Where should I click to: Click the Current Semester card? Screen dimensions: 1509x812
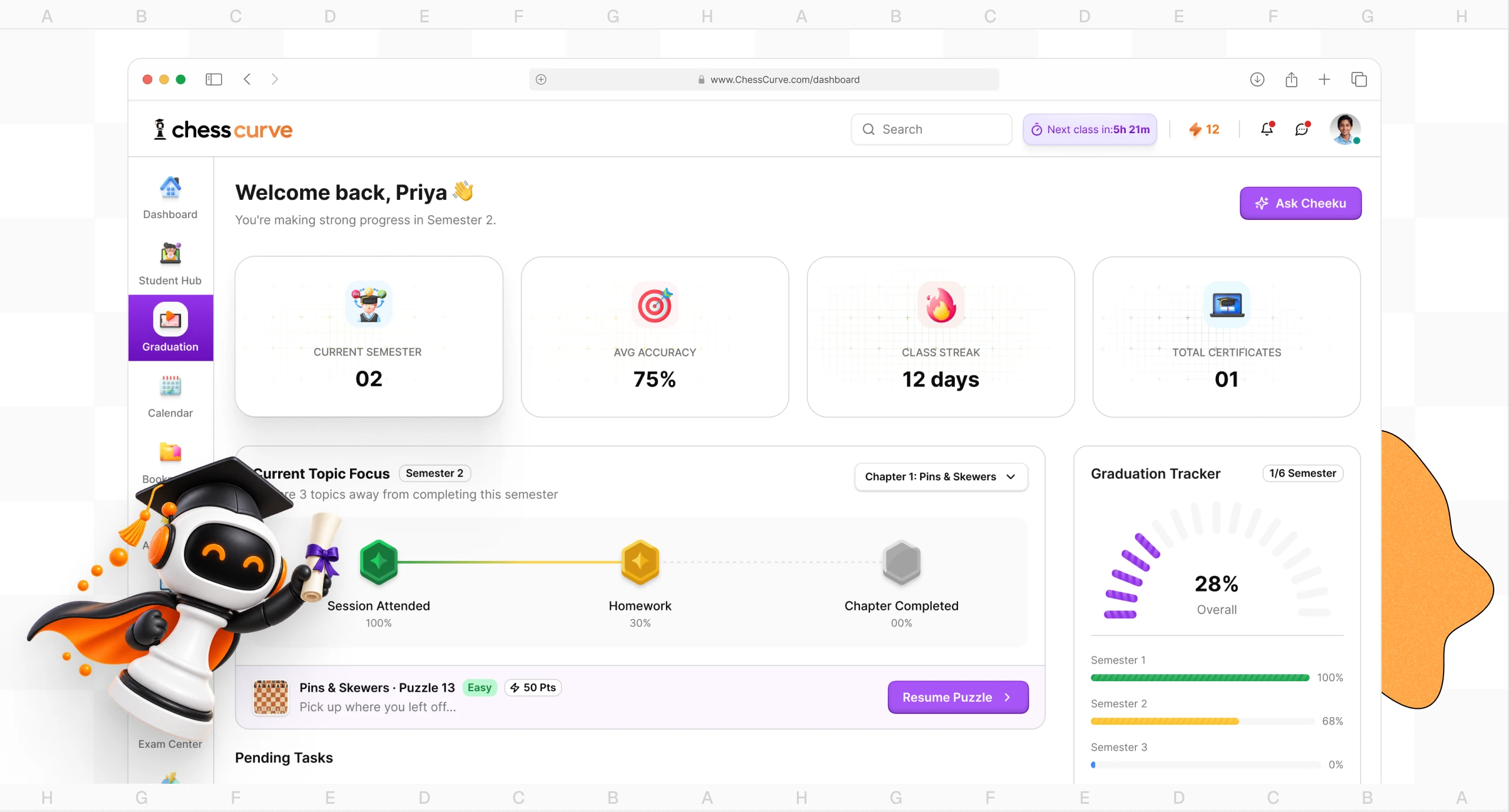[x=369, y=336]
